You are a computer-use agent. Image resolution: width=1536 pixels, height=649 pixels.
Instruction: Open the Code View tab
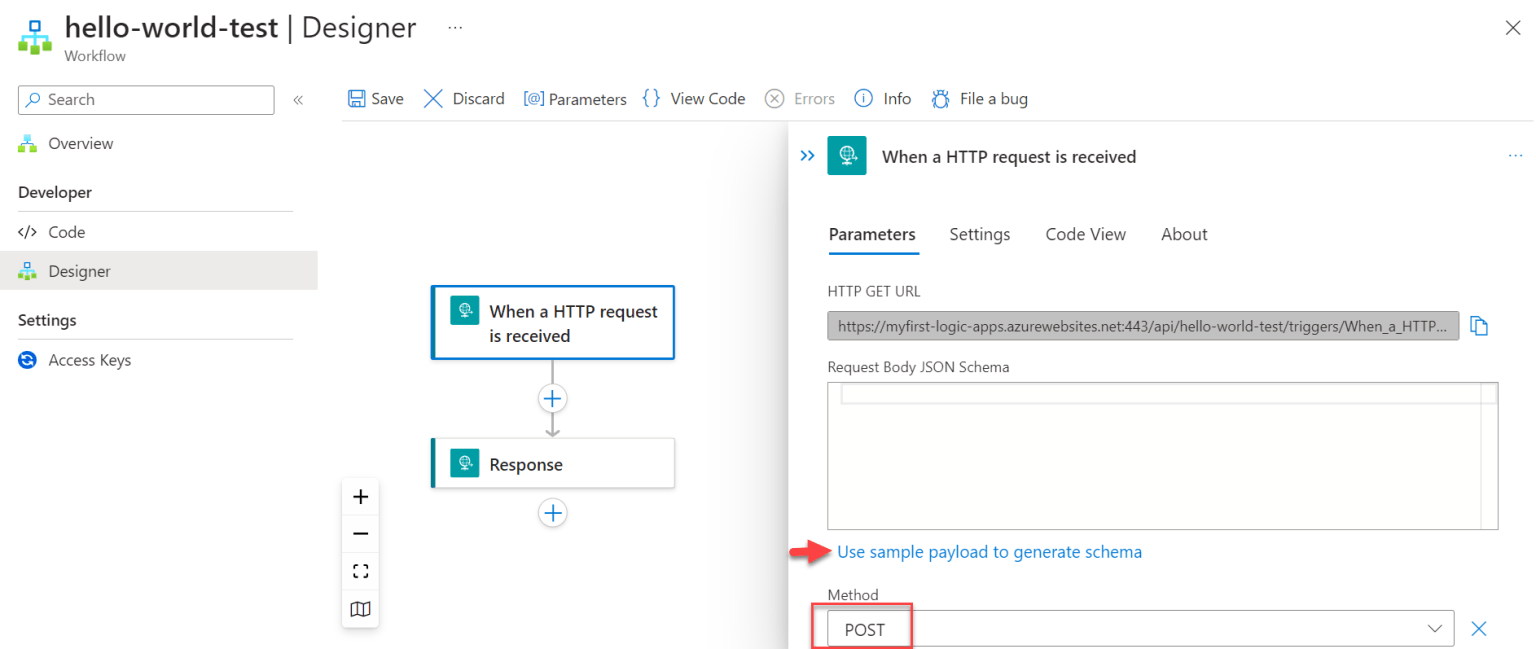(1085, 234)
